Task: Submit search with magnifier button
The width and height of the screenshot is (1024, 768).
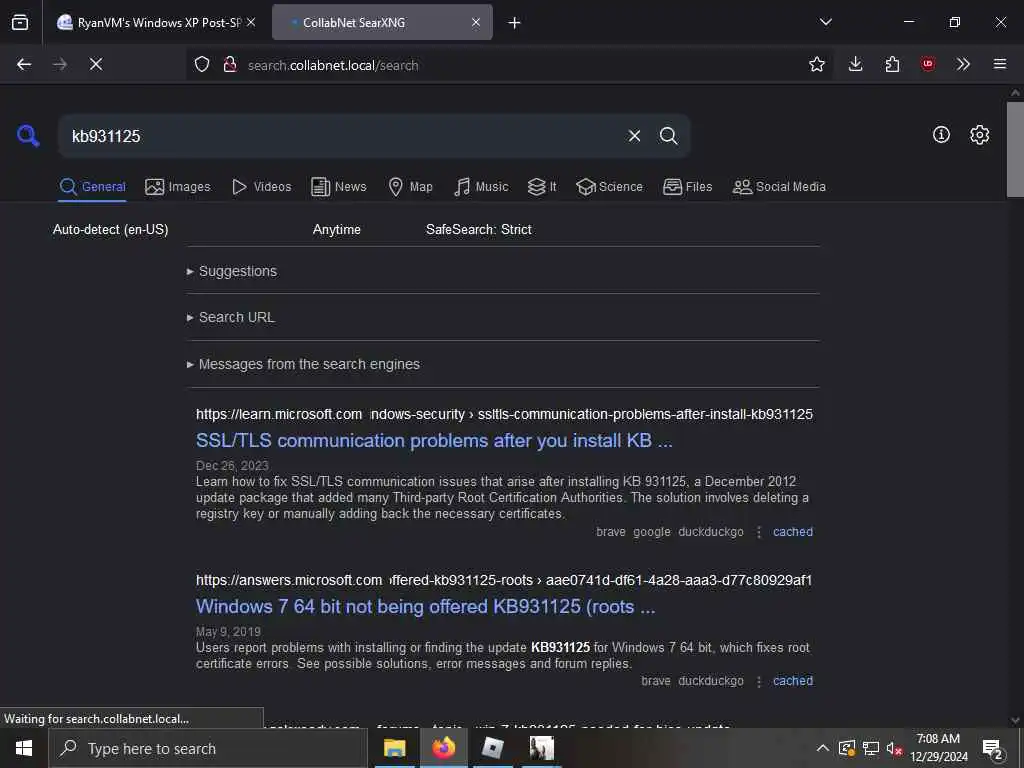Action: (668, 136)
